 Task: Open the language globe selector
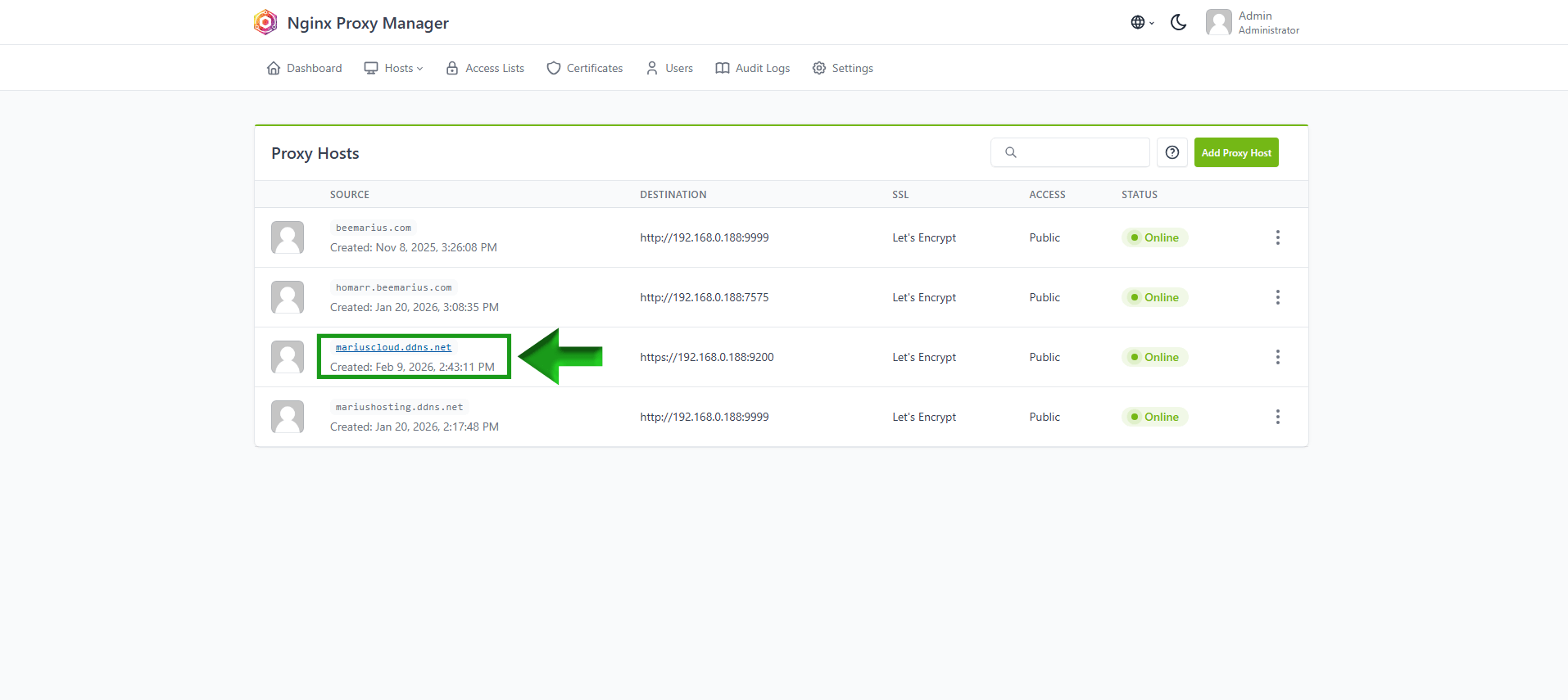(x=1142, y=22)
